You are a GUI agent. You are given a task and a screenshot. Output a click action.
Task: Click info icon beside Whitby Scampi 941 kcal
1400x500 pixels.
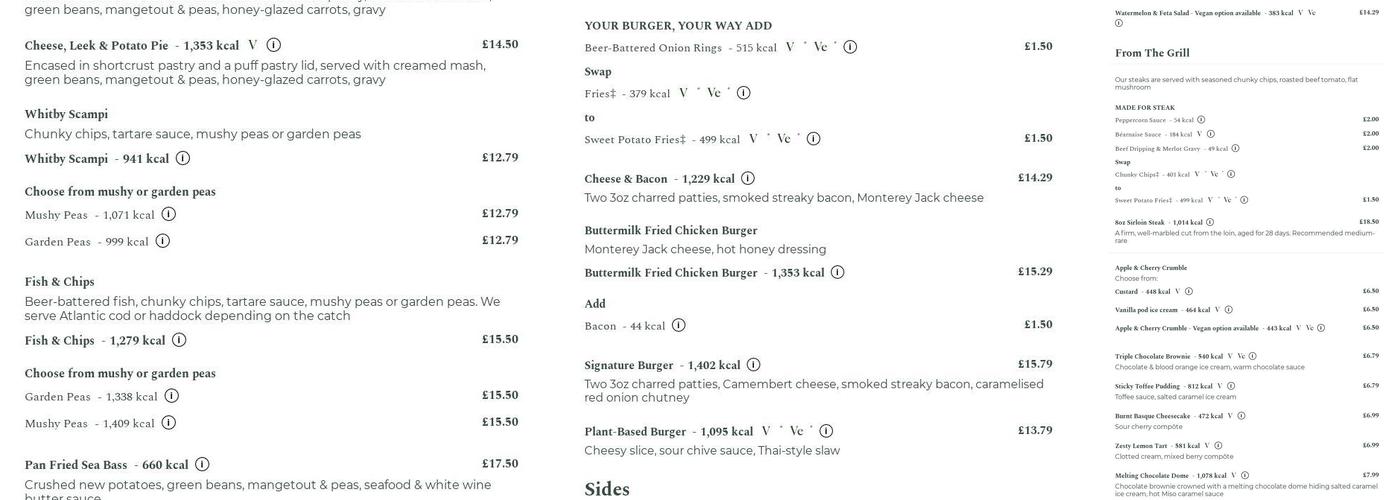click(183, 158)
